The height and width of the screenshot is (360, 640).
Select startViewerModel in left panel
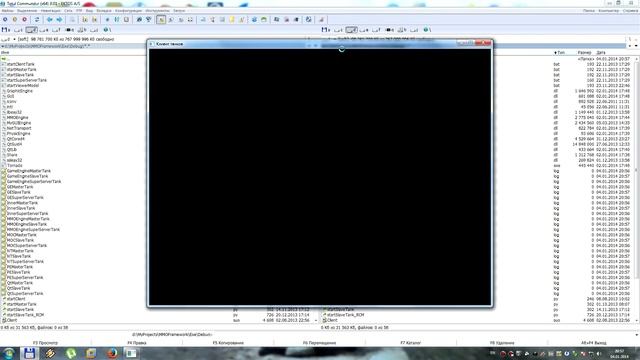point(23,85)
